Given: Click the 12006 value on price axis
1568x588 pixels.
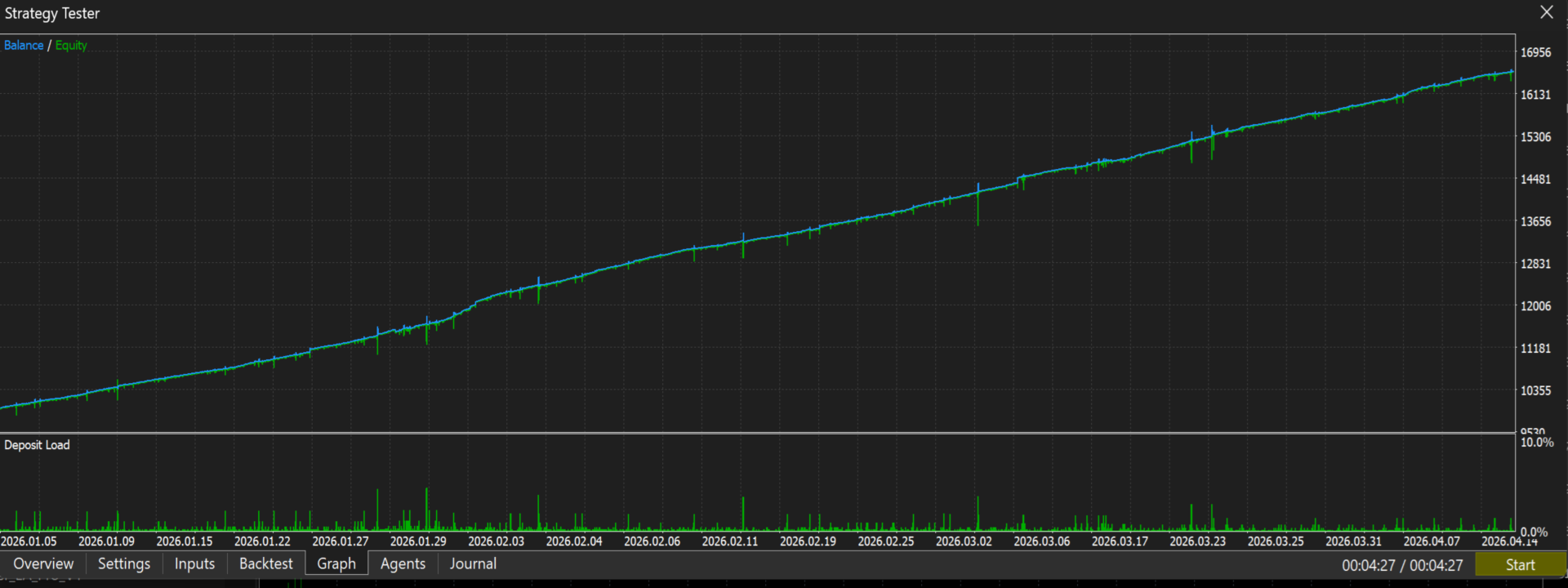Looking at the screenshot, I should pos(1535,306).
